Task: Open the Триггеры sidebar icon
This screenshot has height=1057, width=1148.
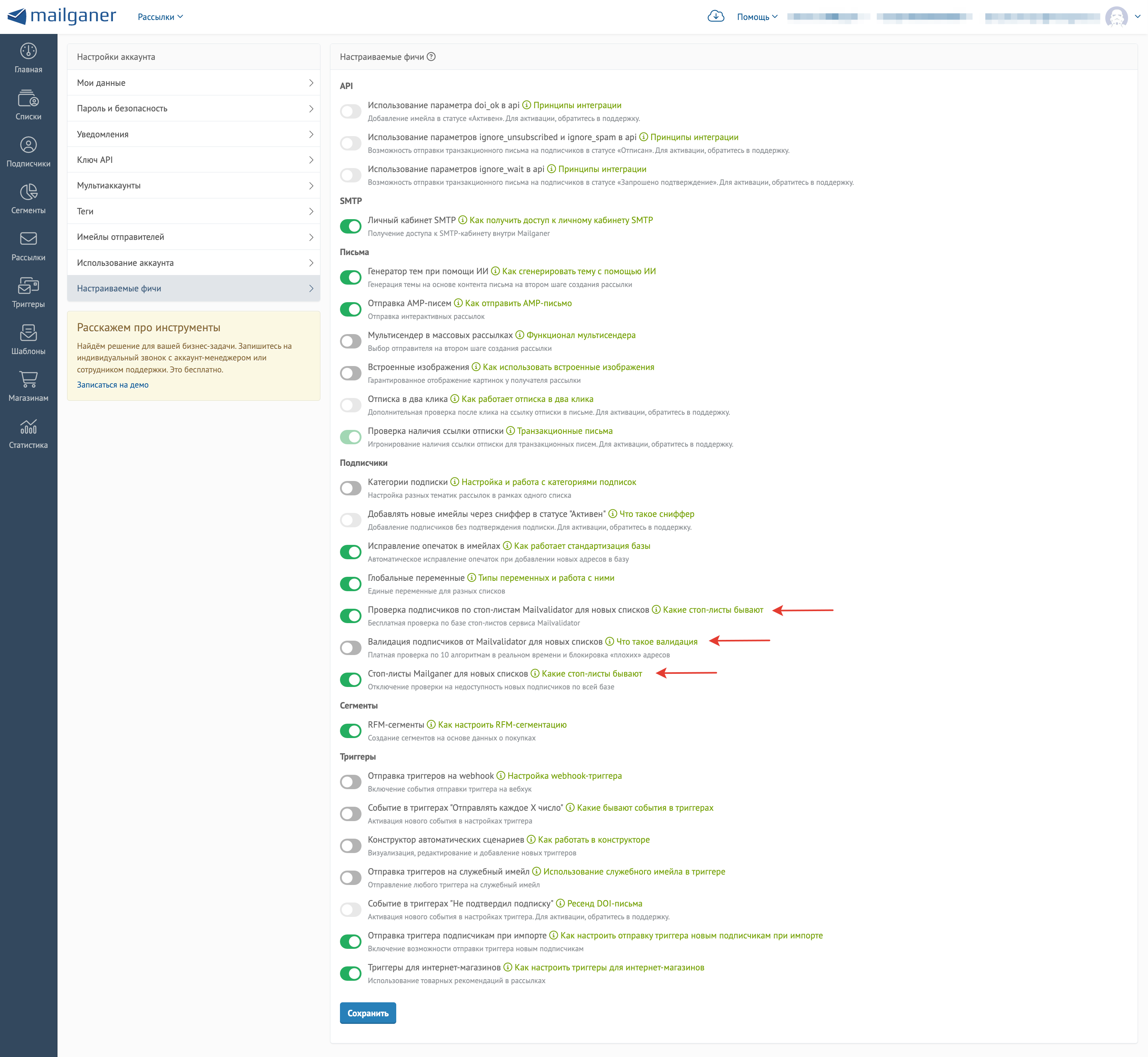Action: coord(28,286)
